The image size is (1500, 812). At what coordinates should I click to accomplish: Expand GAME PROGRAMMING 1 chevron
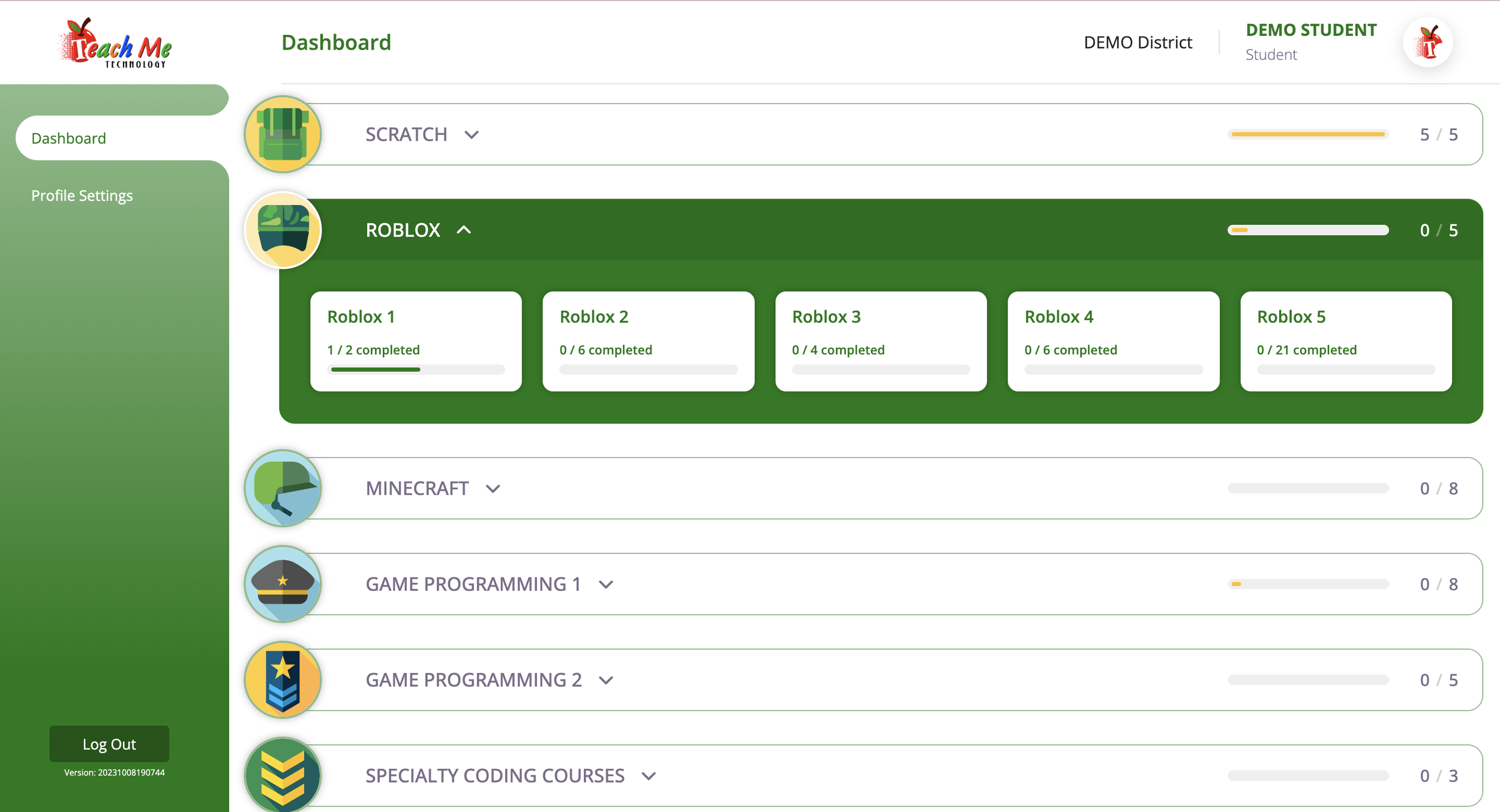(x=606, y=585)
